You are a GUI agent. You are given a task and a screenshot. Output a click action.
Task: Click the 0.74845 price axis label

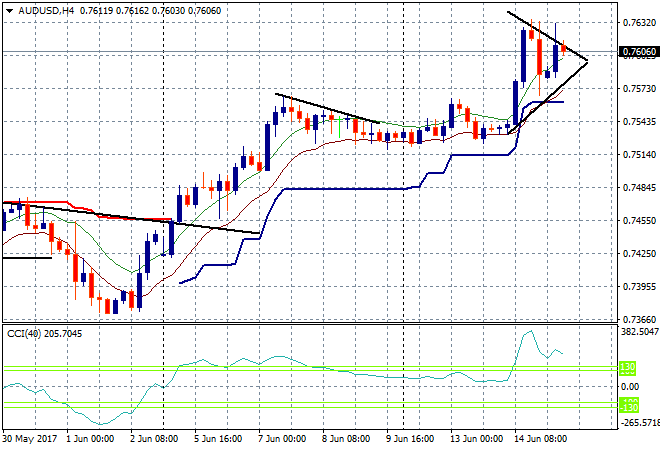[x=639, y=187]
